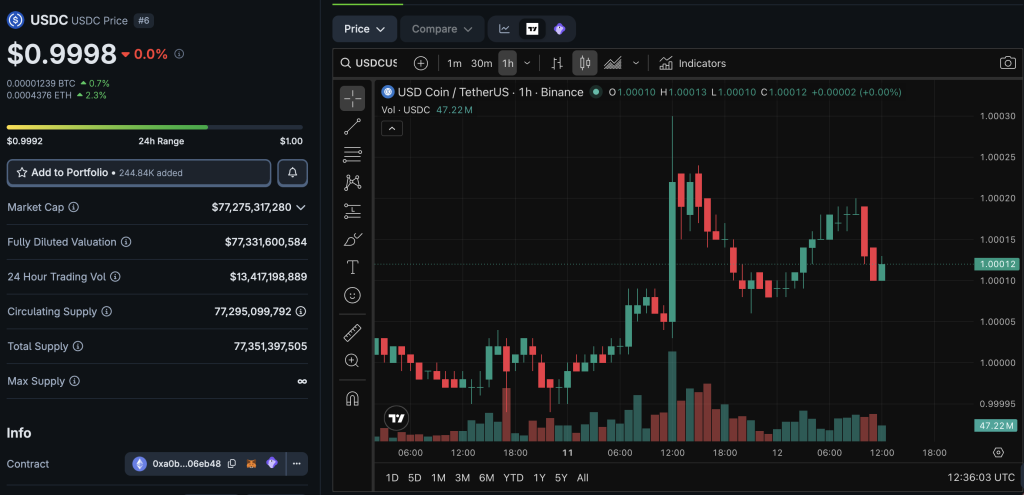Select the text annotation tool
This screenshot has height=495, width=1024.
click(352, 267)
